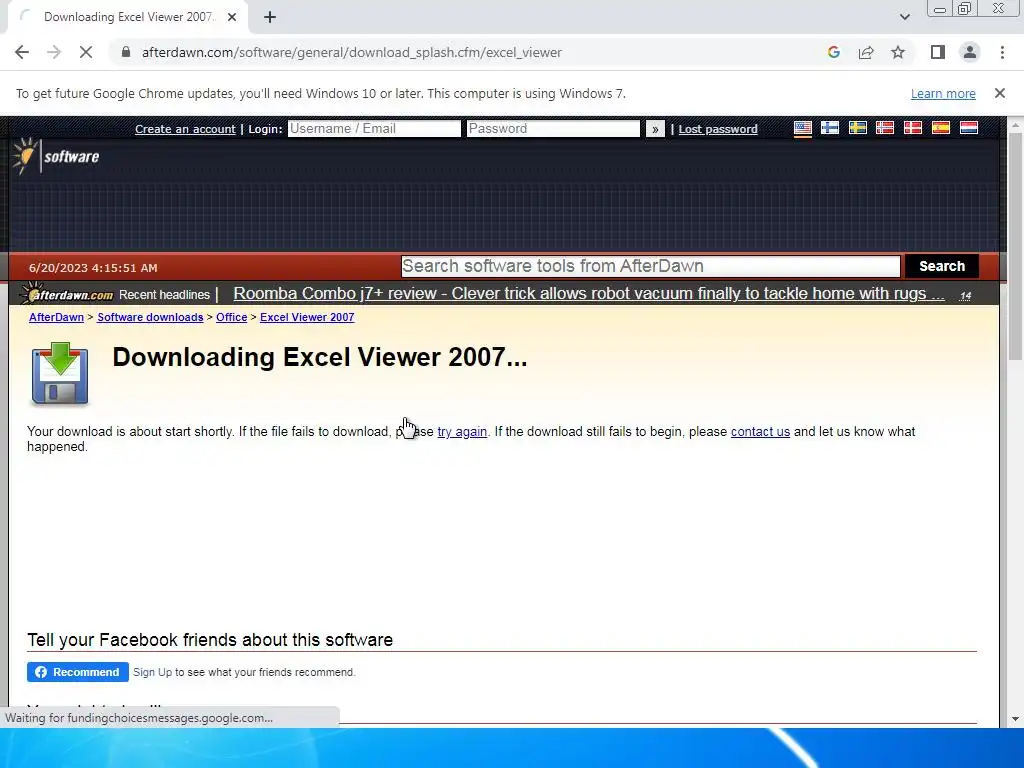The width and height of the screenshot is (1024, 768).
Task: Click the page vertical scrollbar thumb
Action: point(1016,245)
